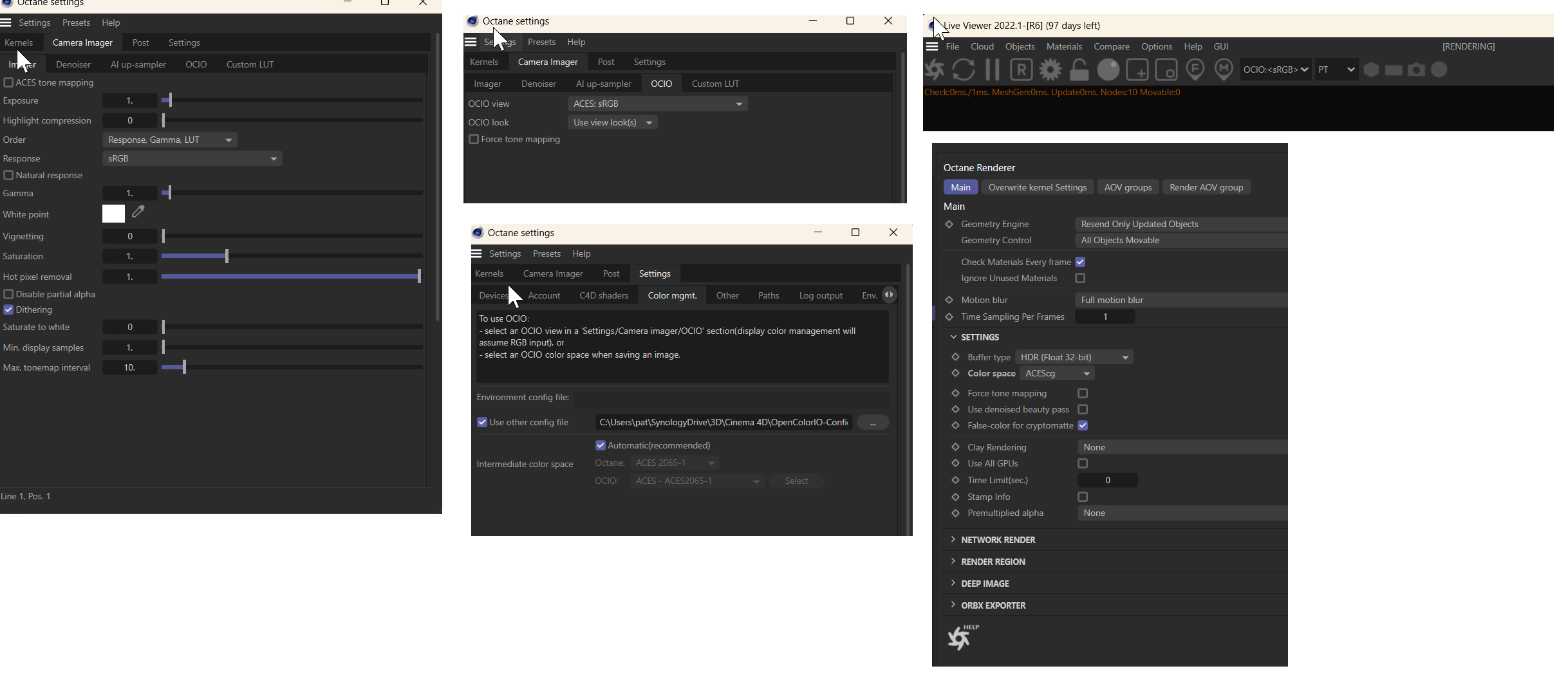1568x682 pixels.
Task: Switch to the C4D shaders tab
Action: (604, 295)
